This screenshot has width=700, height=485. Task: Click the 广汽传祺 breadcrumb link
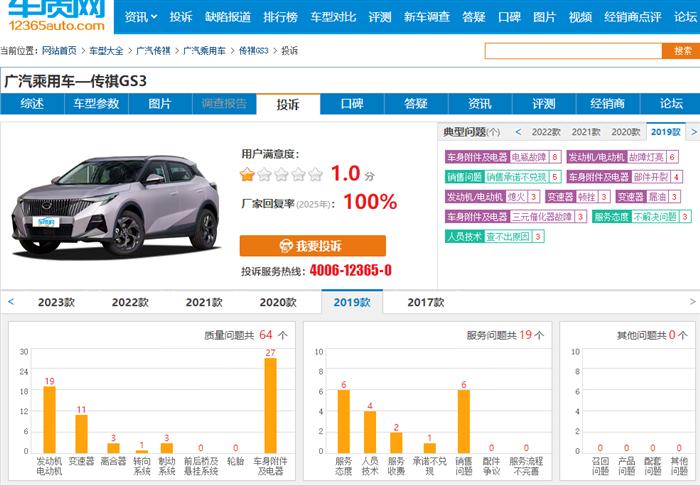click(153, 50)
